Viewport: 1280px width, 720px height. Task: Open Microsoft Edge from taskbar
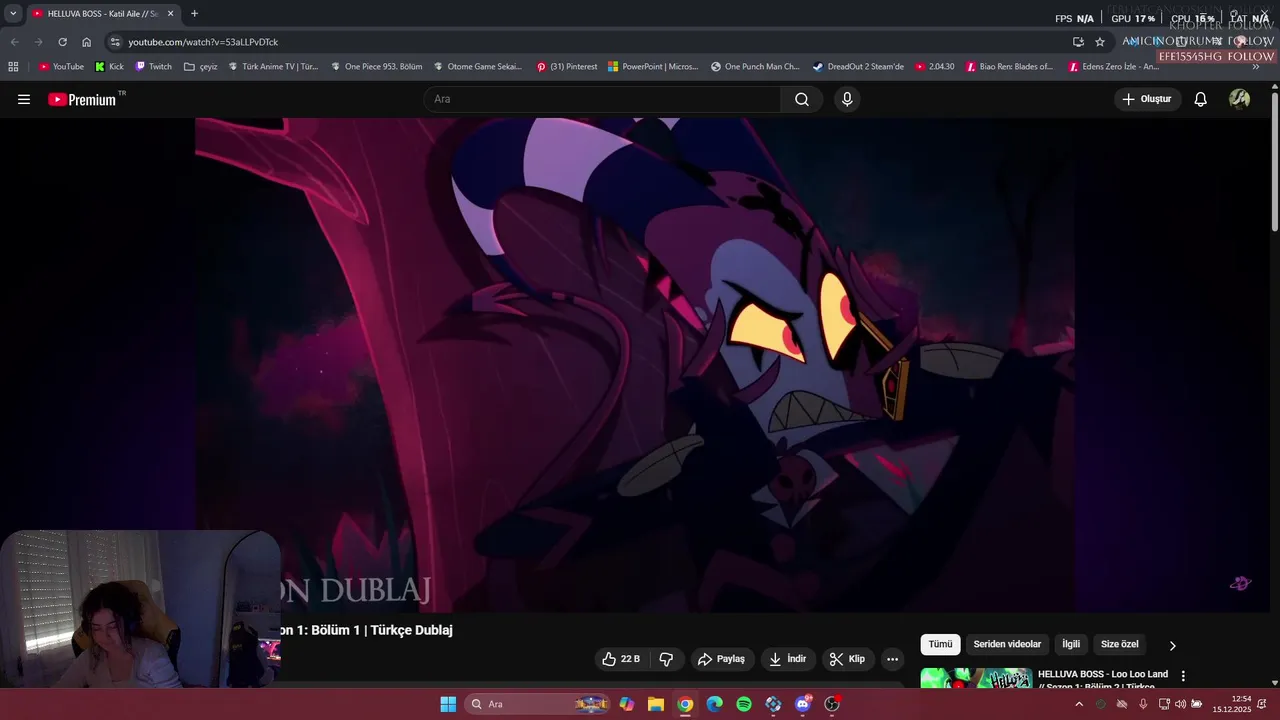point(714,704)
